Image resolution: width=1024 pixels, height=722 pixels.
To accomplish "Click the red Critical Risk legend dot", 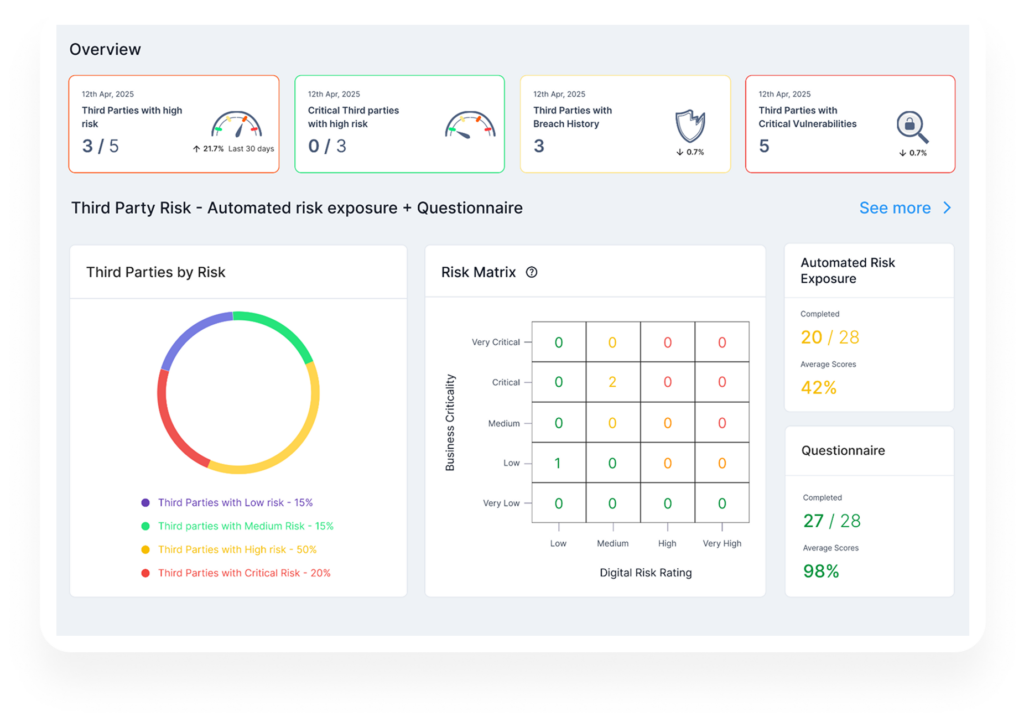I will [x=146, y=573].
